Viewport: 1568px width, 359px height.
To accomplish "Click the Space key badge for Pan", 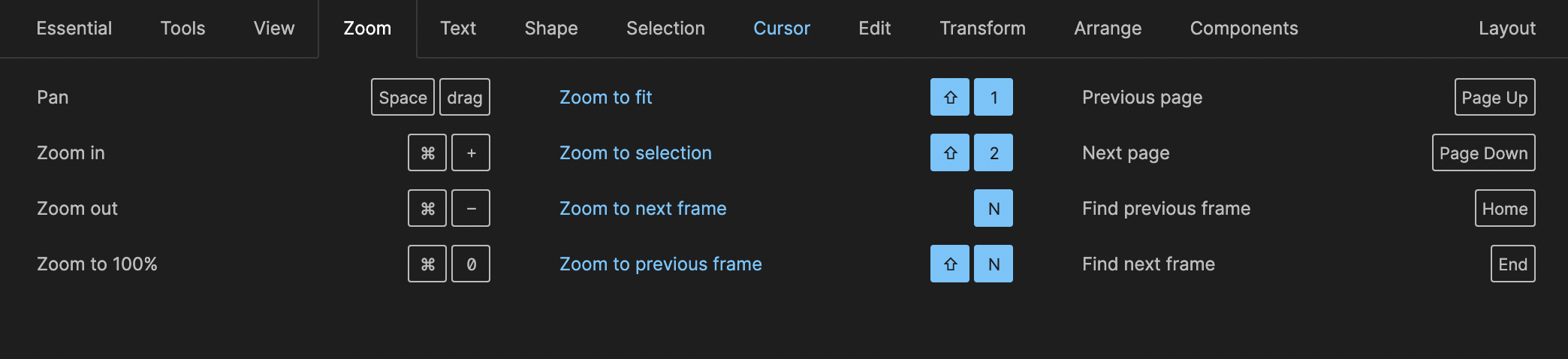I will pyautogui.click(x=403, y=97).
